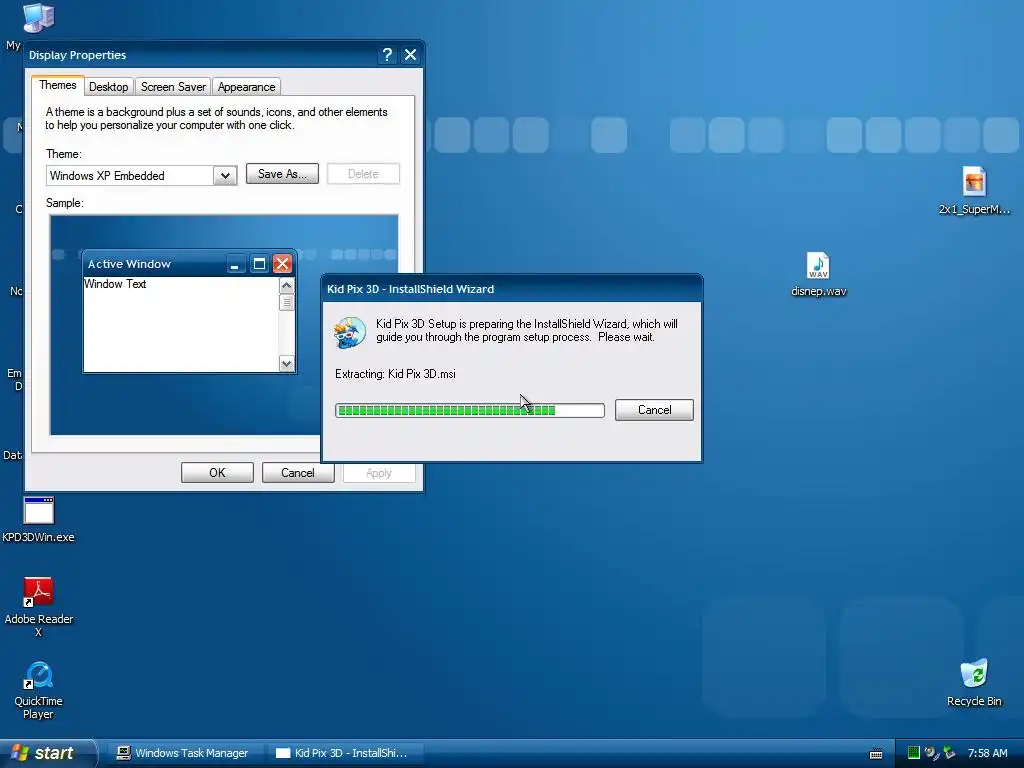Click the Kid Pix 3D - InstallShield Wizard title bar
The width and height of the screenshot is (1024, 768).
(511, 289)
